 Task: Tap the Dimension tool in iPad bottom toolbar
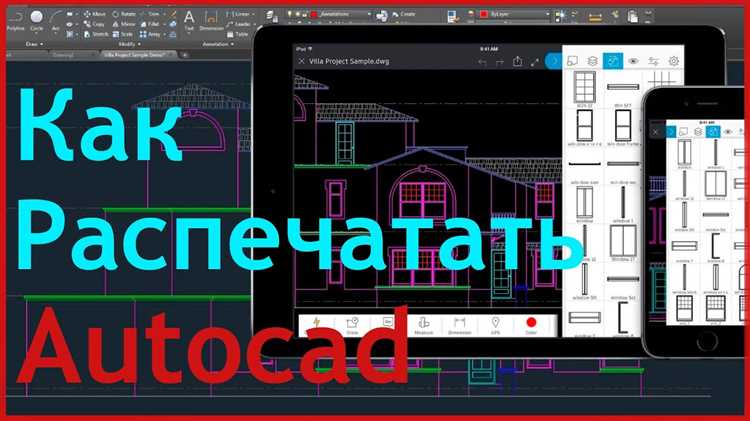pyautogui.click(x=460, y=325)
